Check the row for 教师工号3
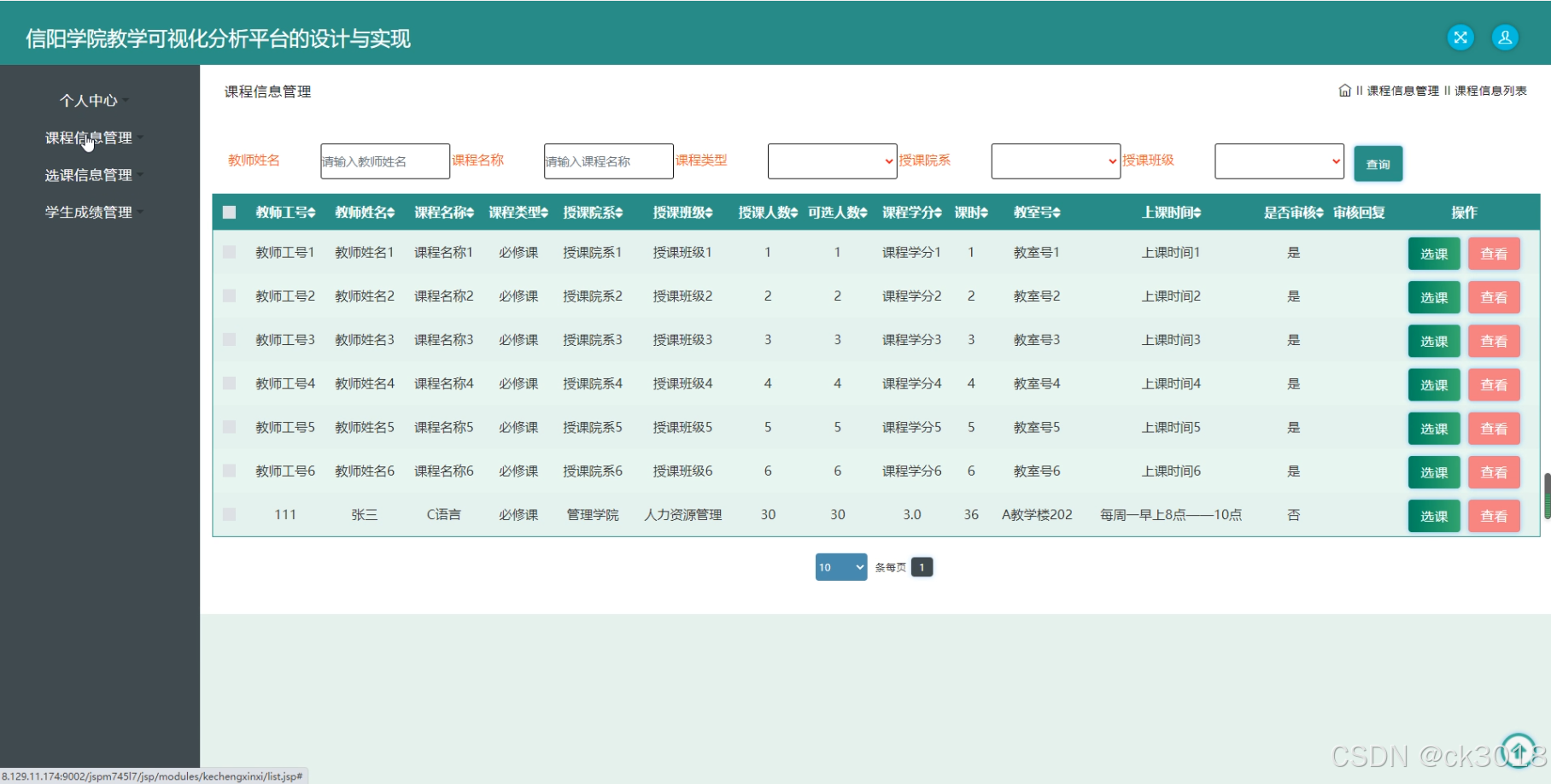1551x784 pixels. click(x=229, y=339)
